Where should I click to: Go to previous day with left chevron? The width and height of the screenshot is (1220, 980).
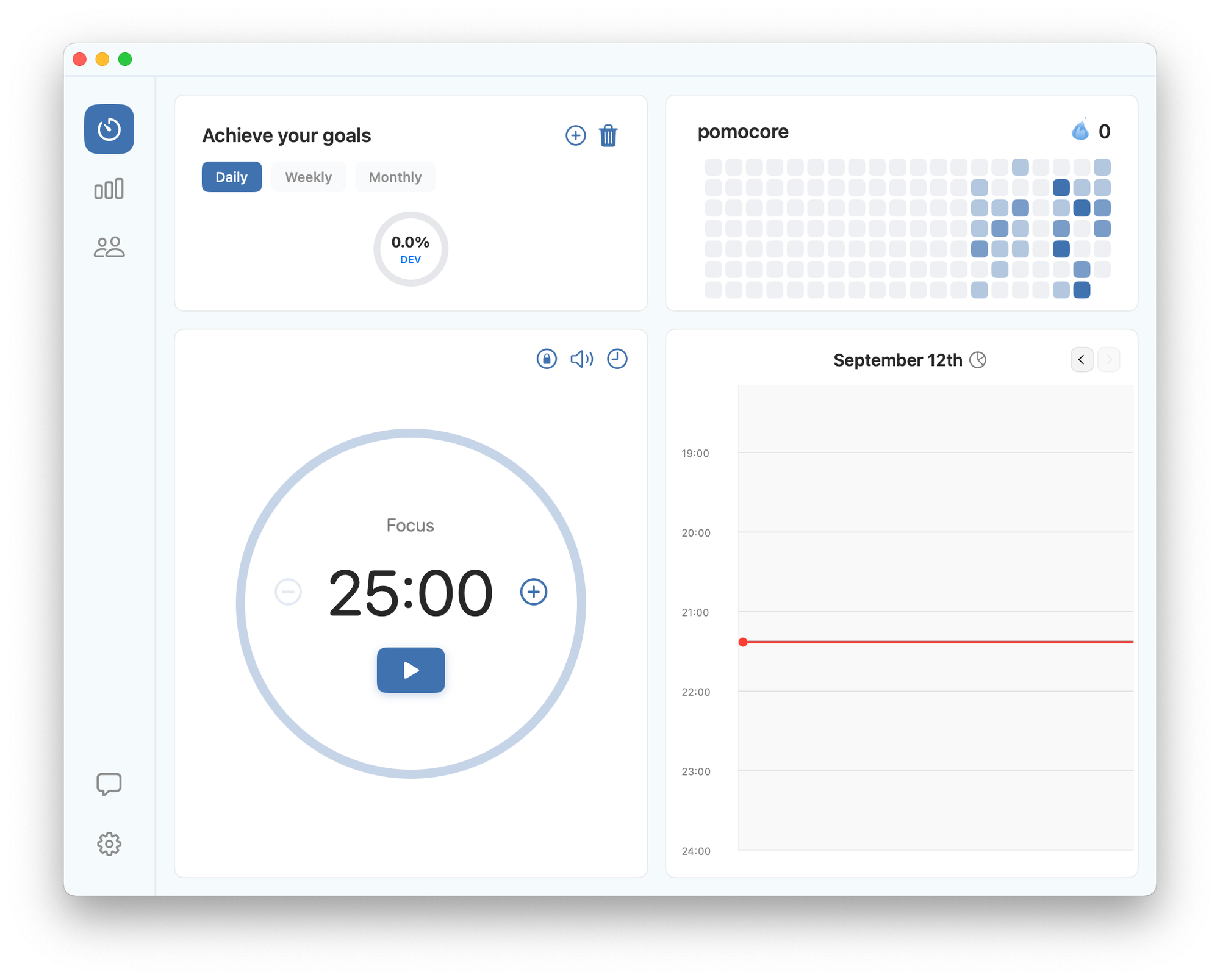click(x=1082, y=360)
